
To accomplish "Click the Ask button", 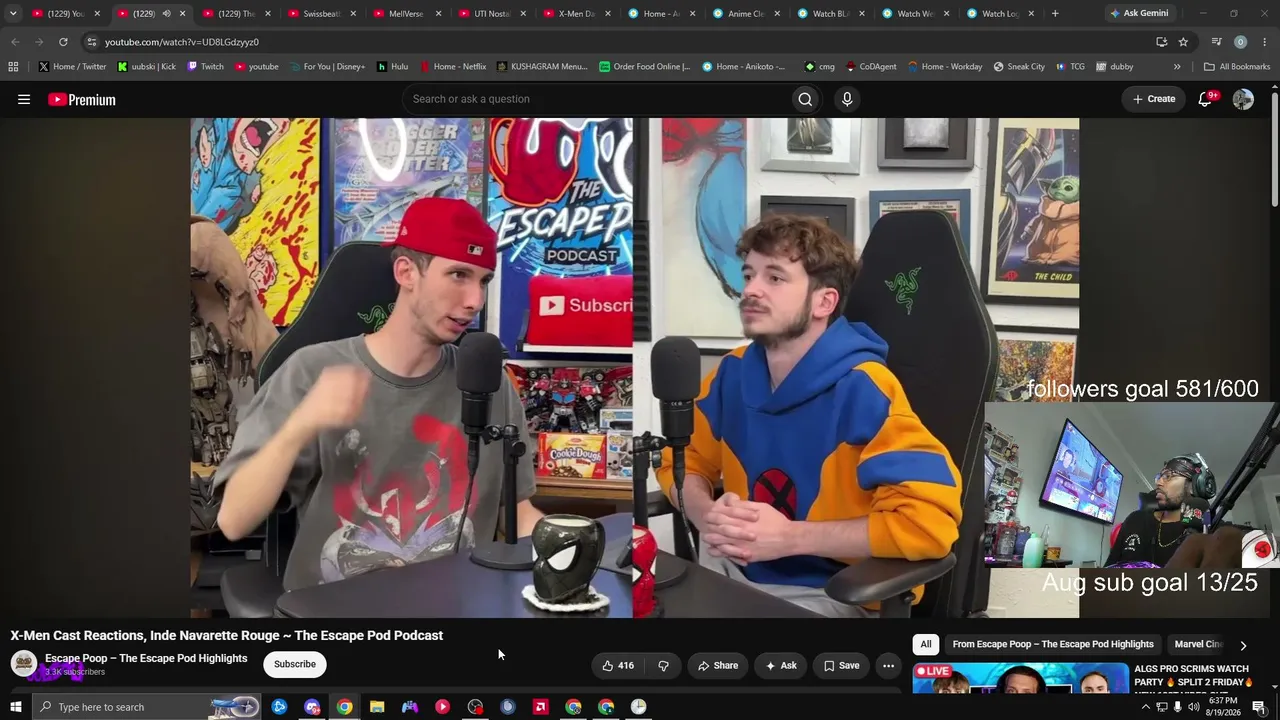I will [781, 665].
